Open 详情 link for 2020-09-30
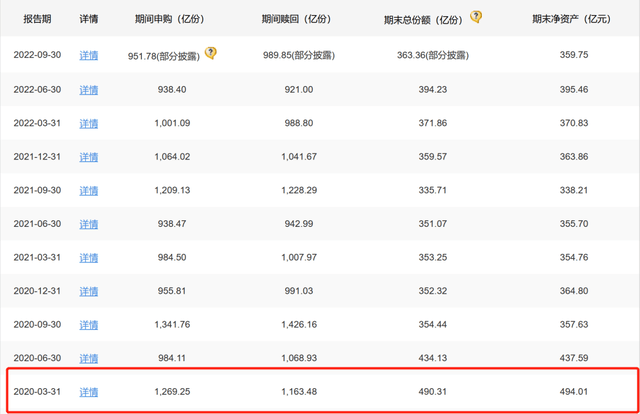 tap(89, 325)
